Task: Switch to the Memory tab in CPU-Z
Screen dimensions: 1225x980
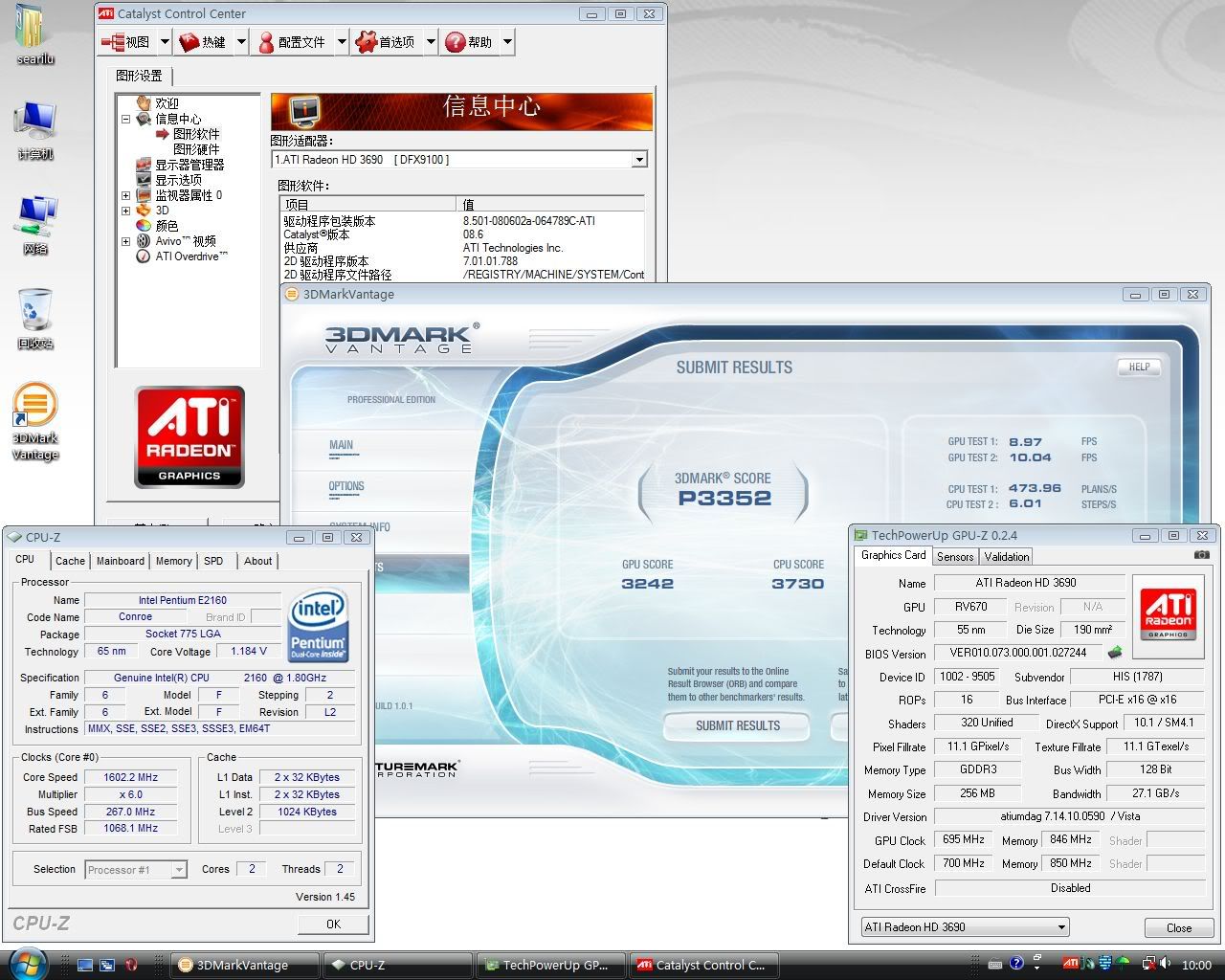Action: pyautogui.click(x=173, y=561)
